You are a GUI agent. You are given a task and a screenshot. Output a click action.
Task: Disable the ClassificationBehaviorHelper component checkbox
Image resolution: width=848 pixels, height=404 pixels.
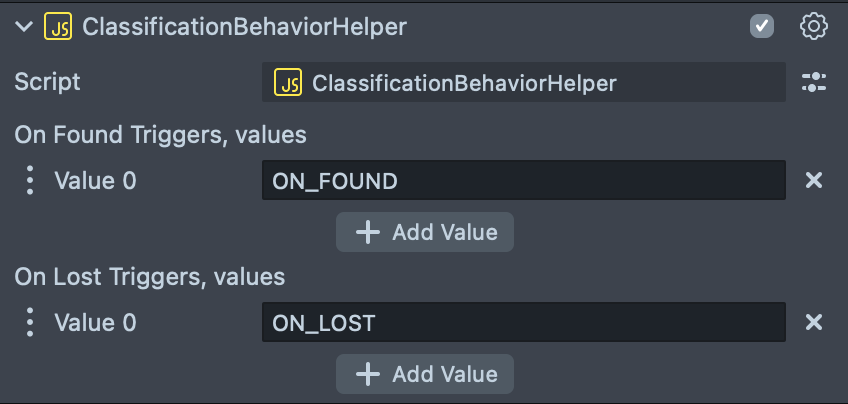762,27
